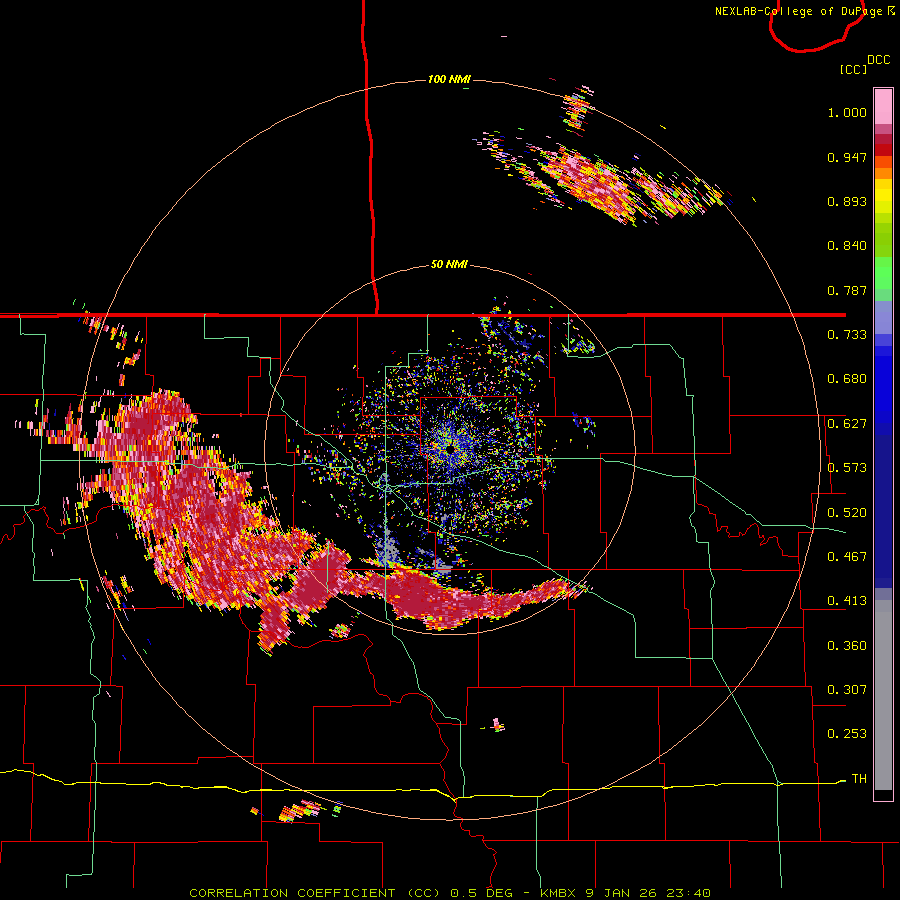Click the Correlation Coefficient caption at bottom

point(450,893)
